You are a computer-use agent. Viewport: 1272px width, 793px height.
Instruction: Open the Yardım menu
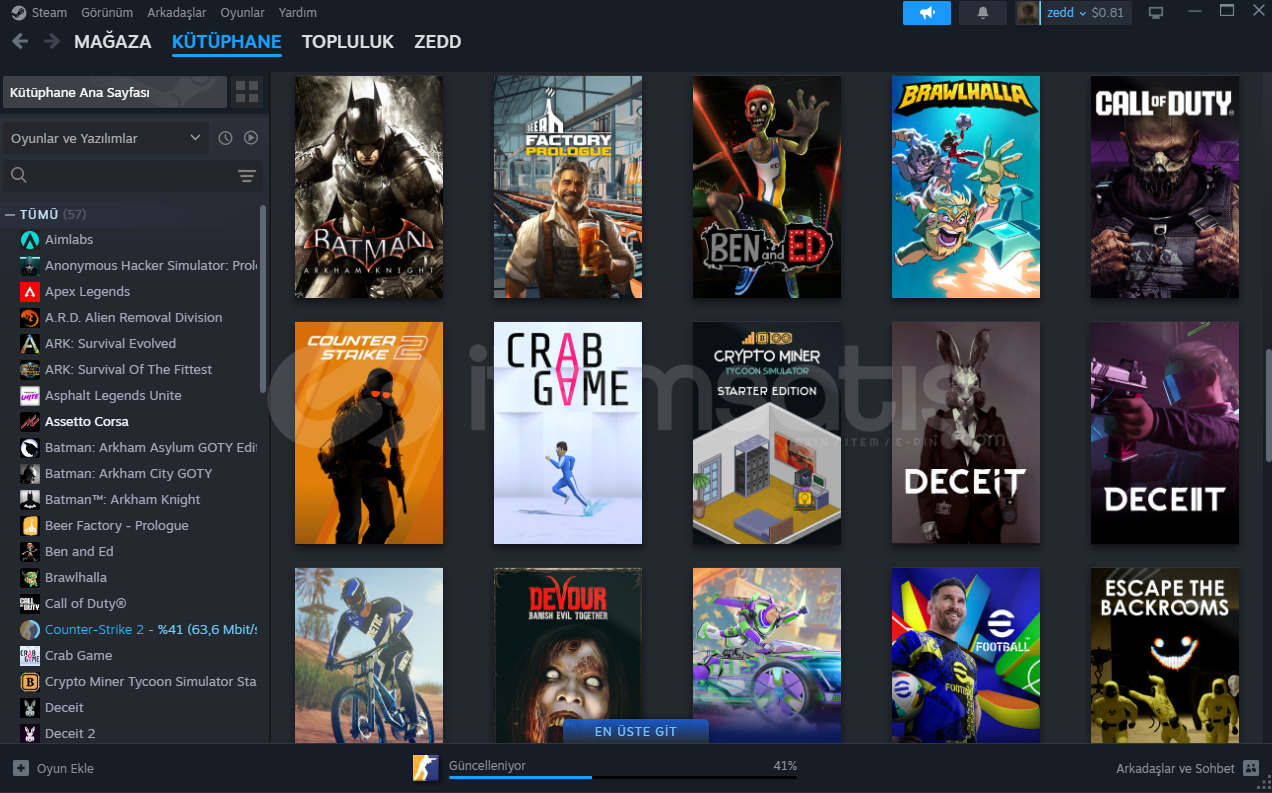298,13
